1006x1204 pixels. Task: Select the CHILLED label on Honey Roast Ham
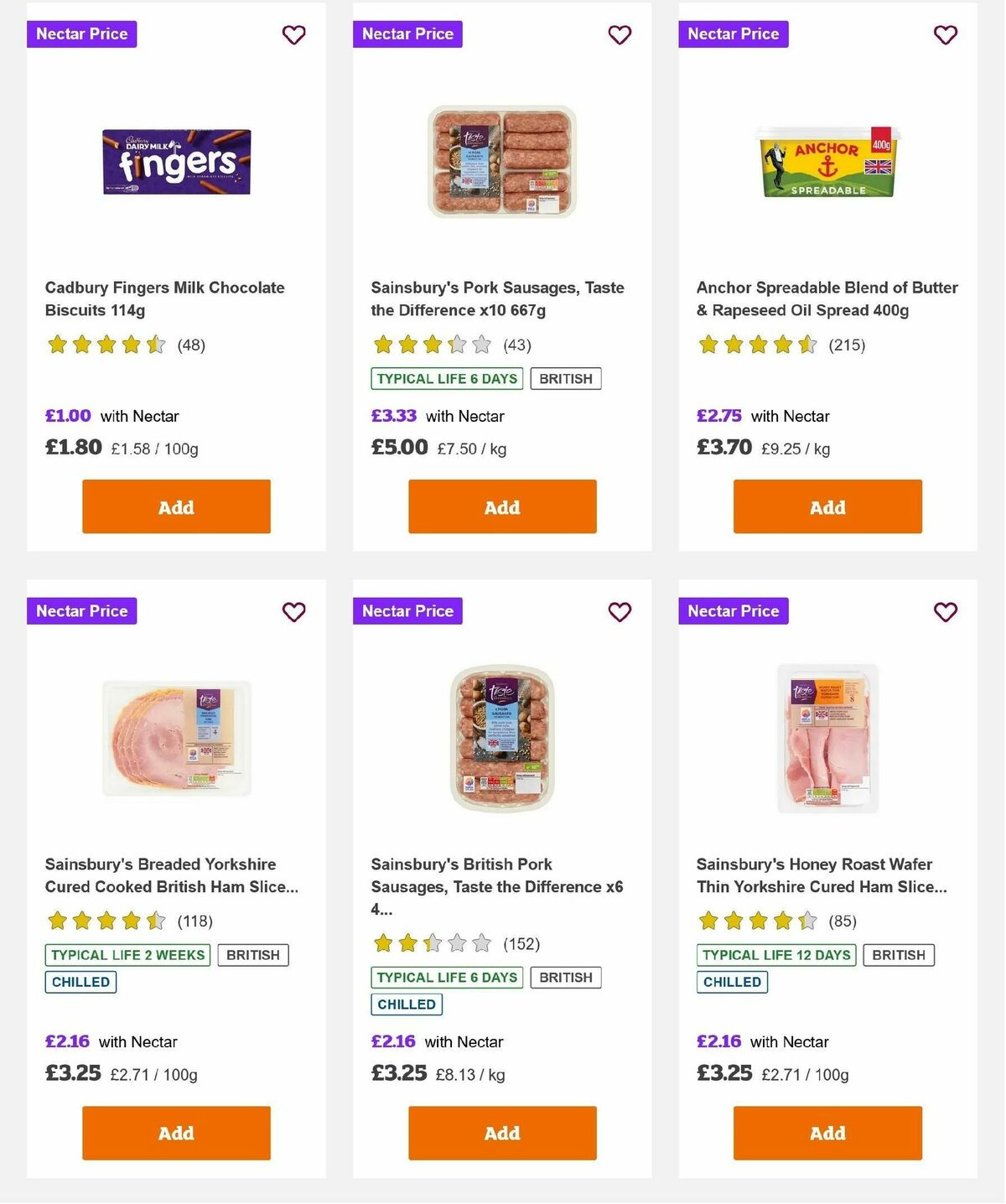[732, 981]
